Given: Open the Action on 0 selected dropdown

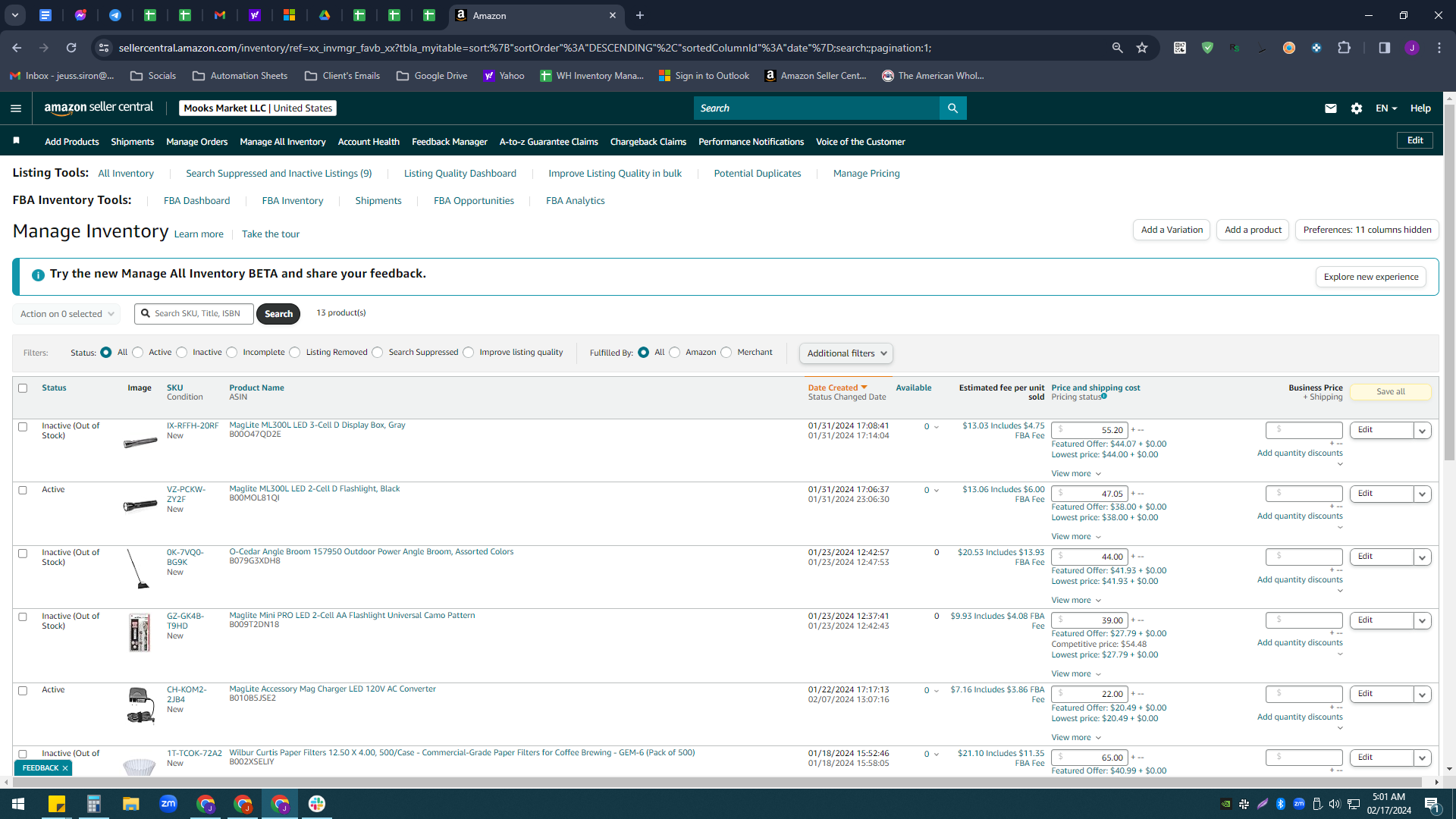Looking at the screenshot, I should pyautogui.click(x=67, y=314).
